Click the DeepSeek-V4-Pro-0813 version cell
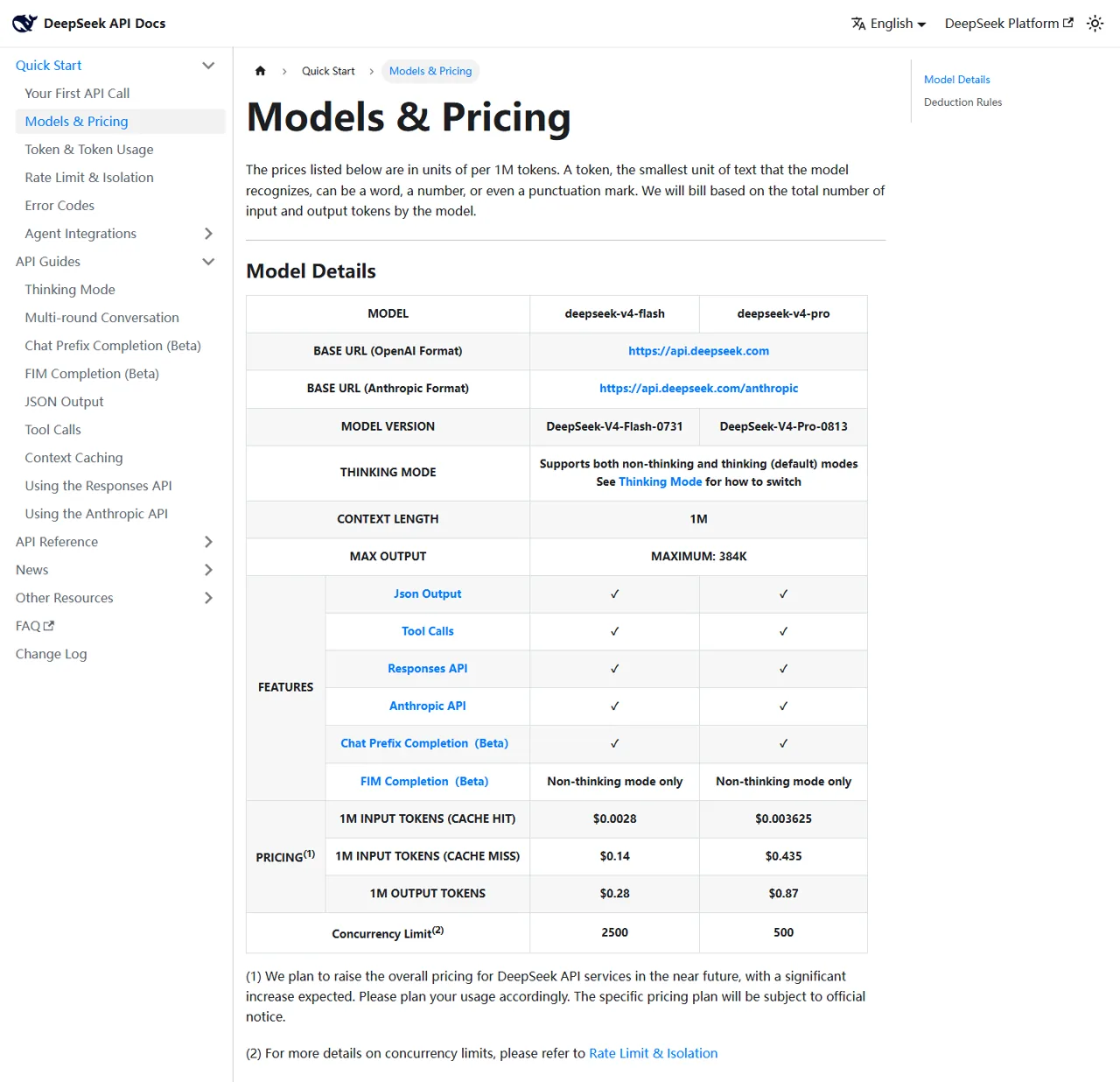 coord(783,426)
